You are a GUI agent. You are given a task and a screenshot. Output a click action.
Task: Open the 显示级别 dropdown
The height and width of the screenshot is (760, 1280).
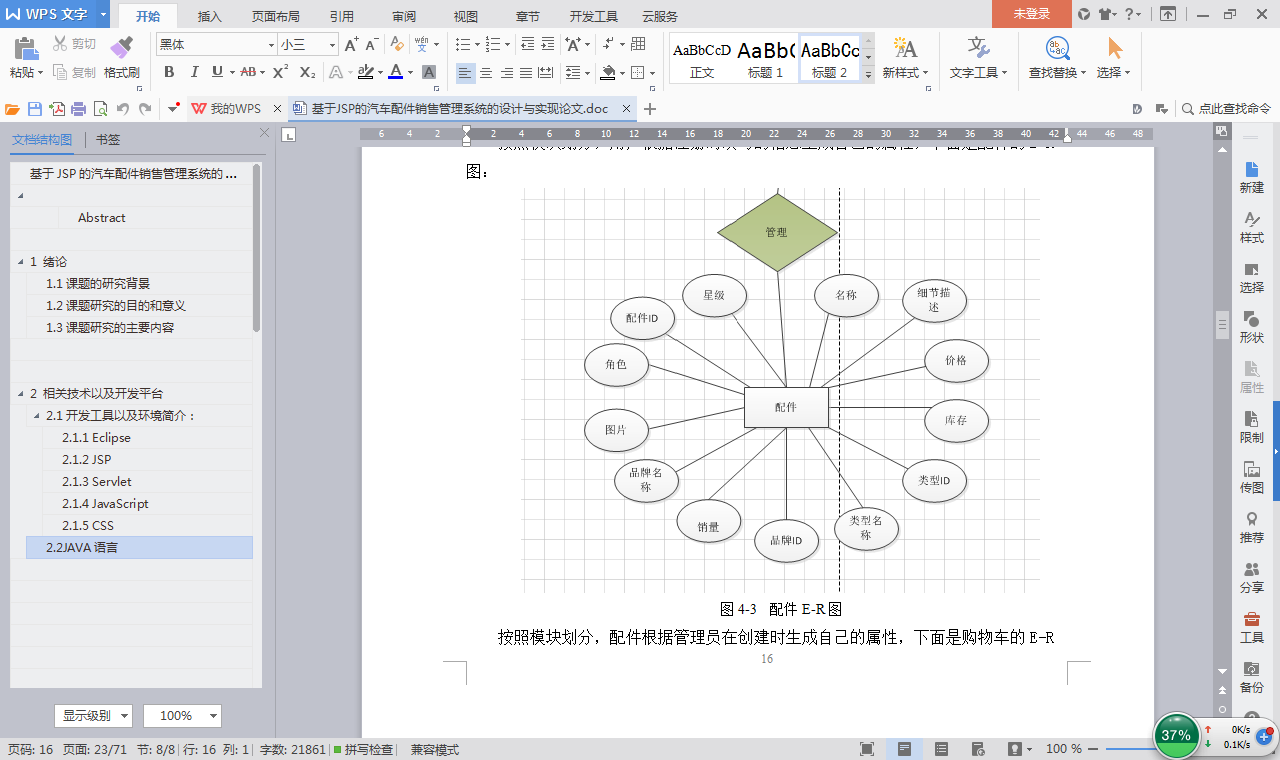point(93,716)
